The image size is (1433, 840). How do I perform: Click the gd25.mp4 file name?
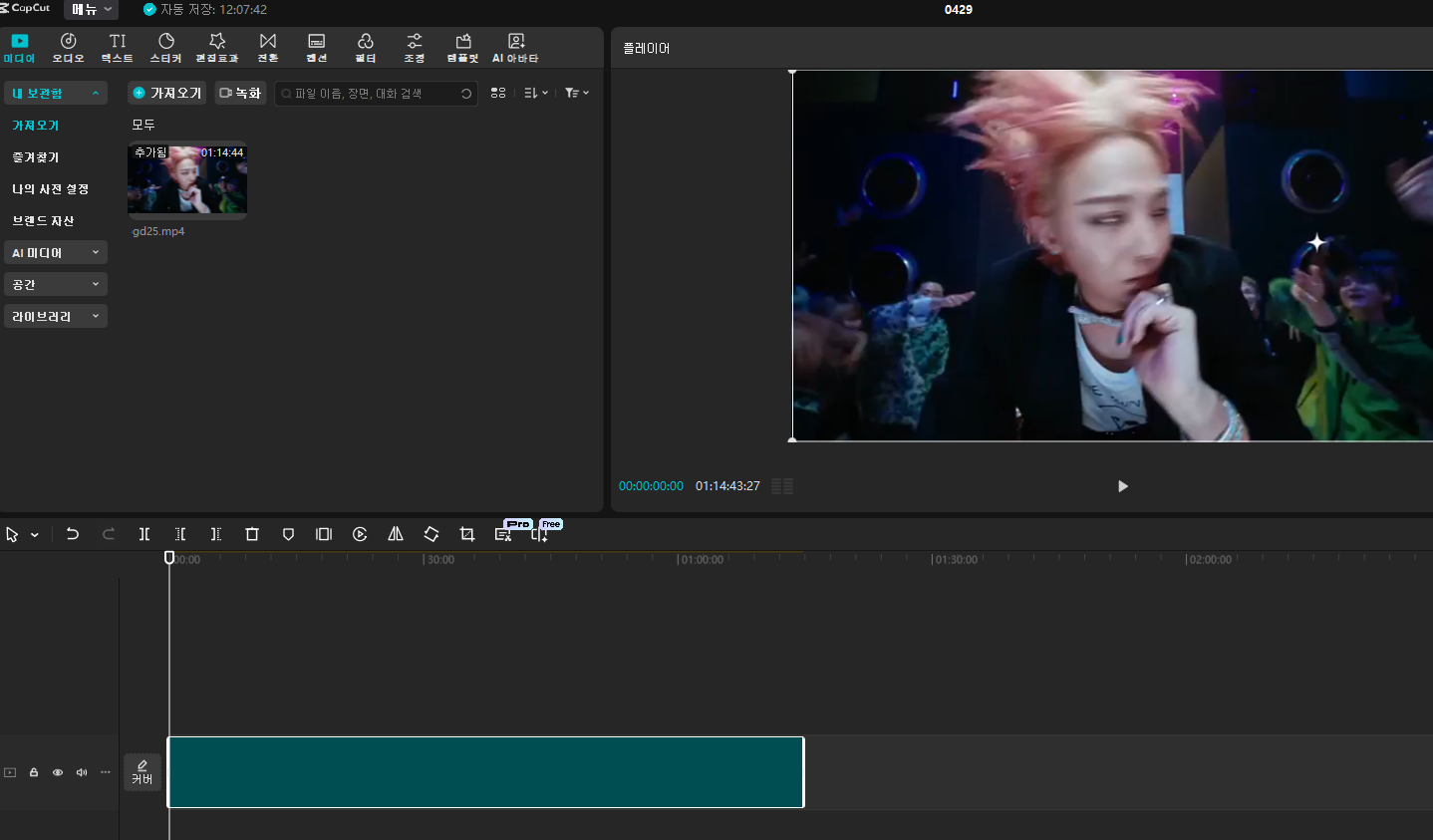click(158, 231)
